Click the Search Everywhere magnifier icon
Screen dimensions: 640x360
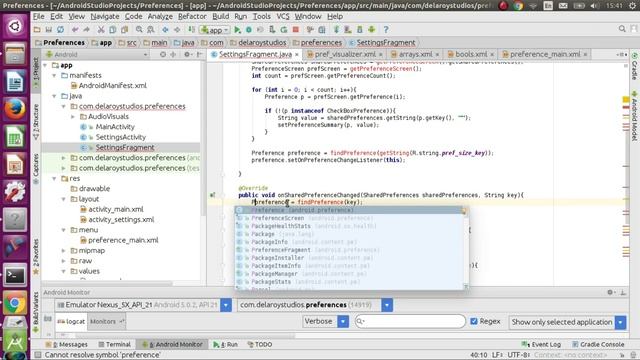pos(622,29)
